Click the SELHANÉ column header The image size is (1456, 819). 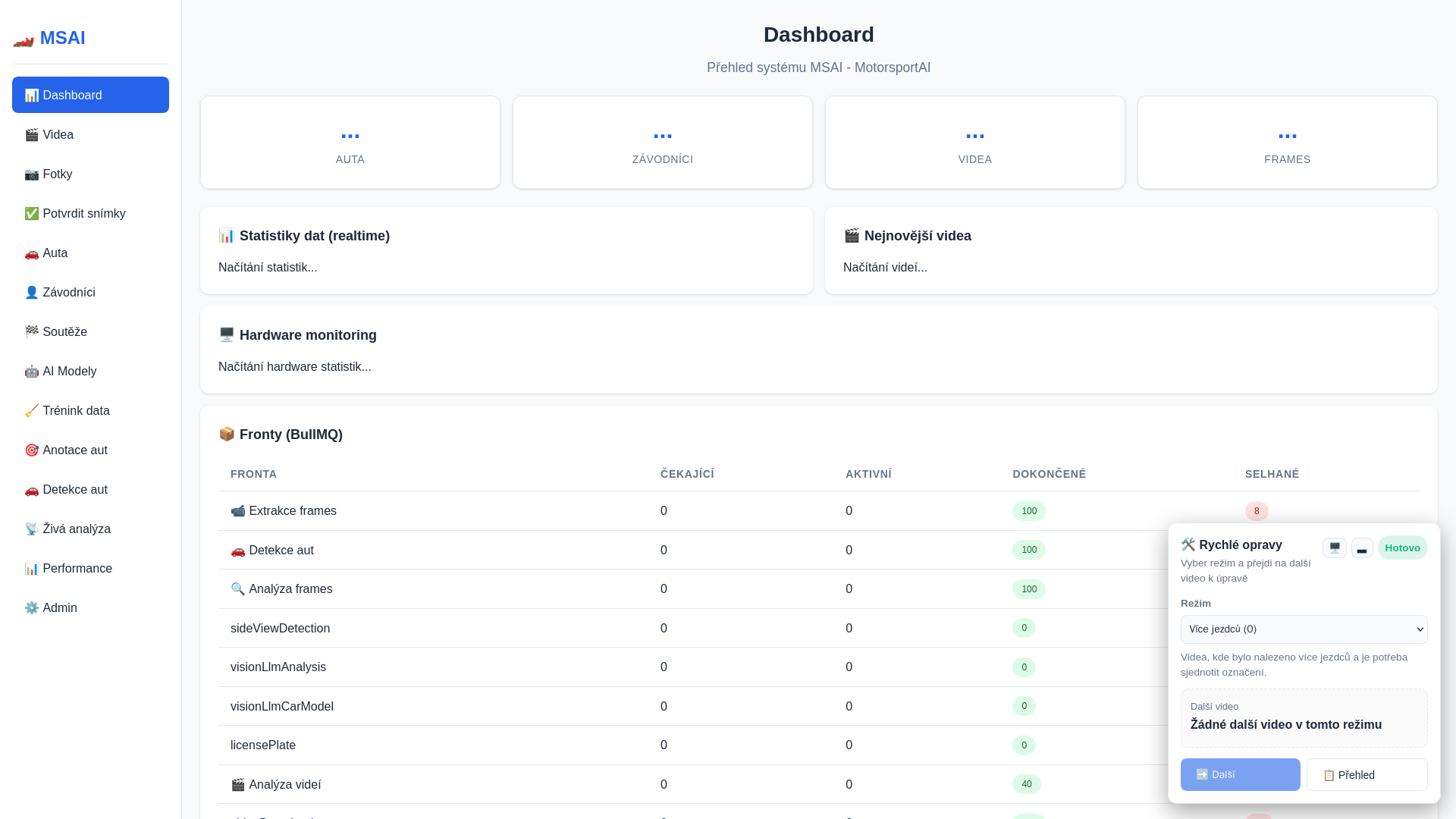tap(1272, 474)
